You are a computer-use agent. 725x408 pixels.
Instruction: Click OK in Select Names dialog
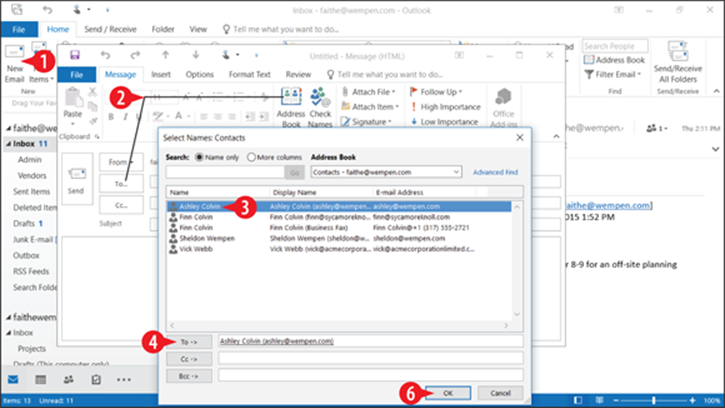point(448,393)
